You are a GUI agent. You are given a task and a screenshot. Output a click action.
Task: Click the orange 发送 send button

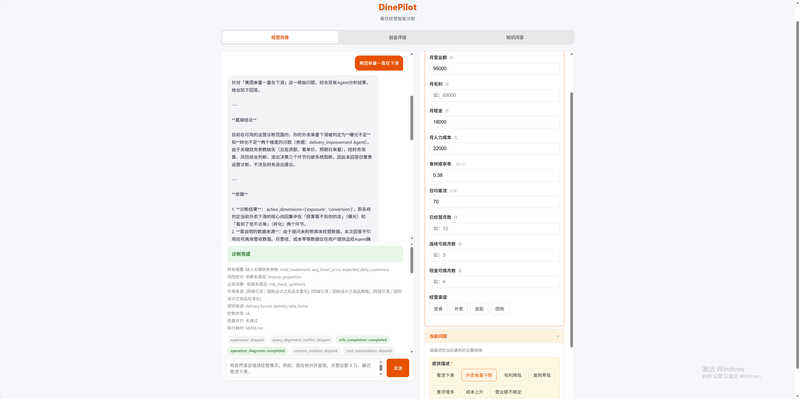click(398, 368)
